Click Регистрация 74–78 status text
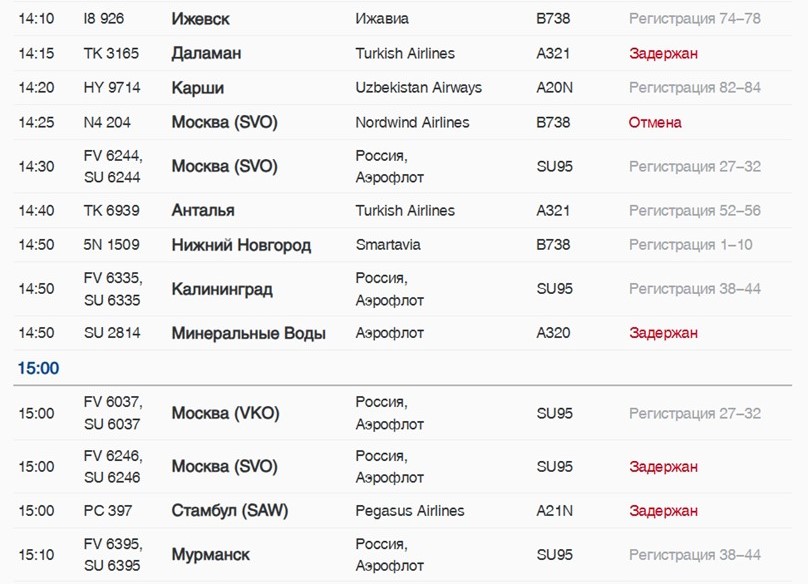Viewport: 808px width, 584px height. pyautogui.click(x=695, y=19)
